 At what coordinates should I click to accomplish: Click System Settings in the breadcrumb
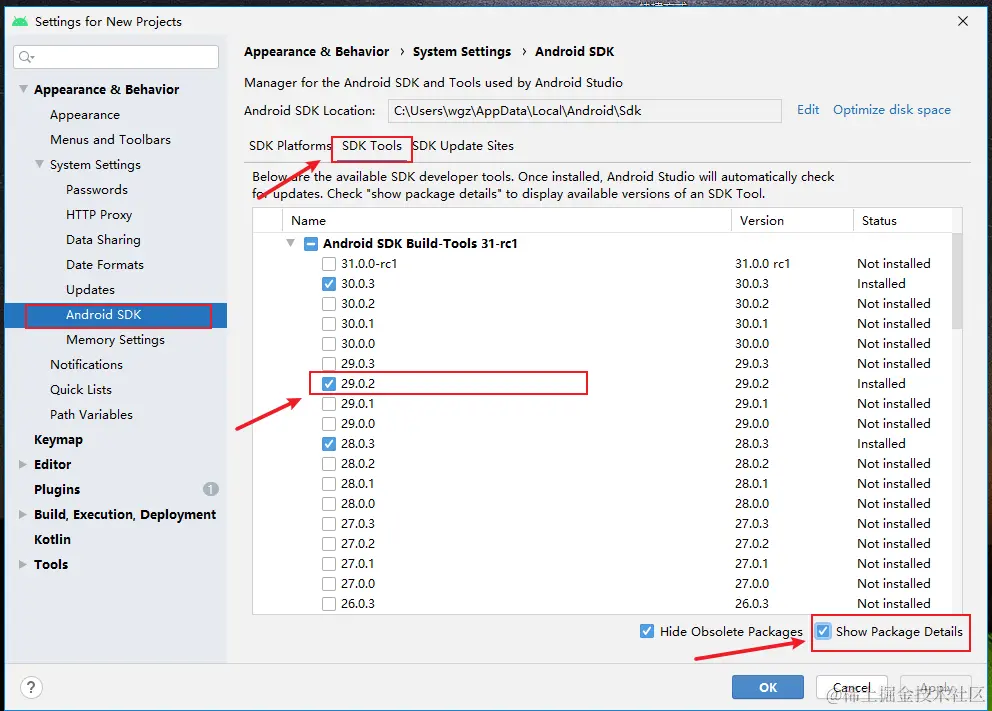pos(462,52)
